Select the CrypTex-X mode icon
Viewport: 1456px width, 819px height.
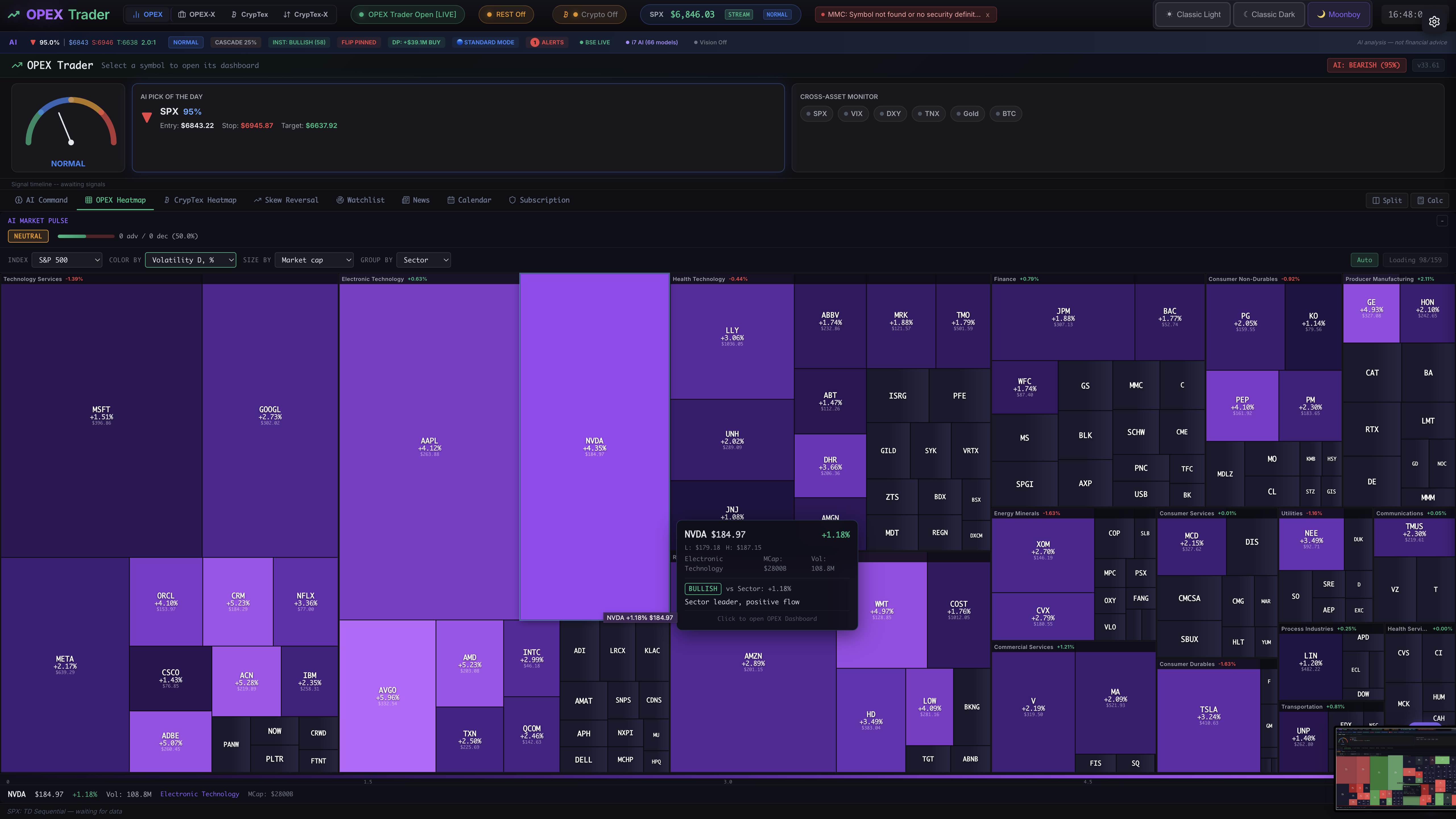click(x=287, y=15)
